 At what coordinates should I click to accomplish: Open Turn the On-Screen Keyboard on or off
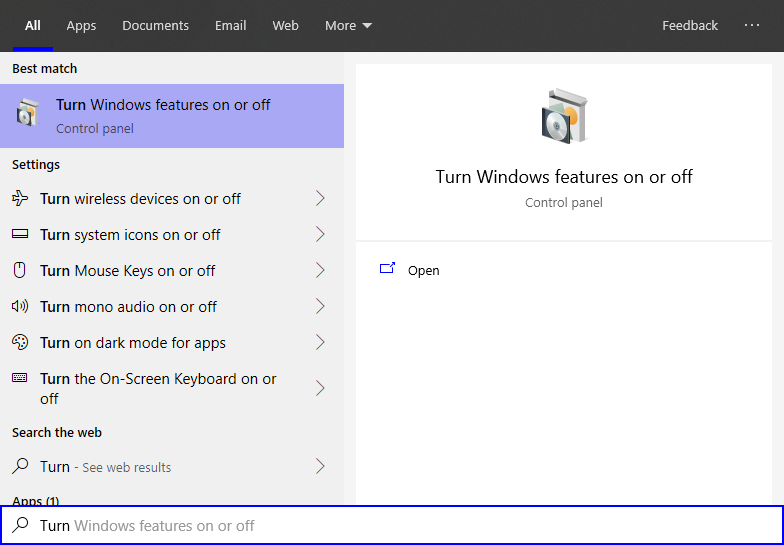[172, 388]
